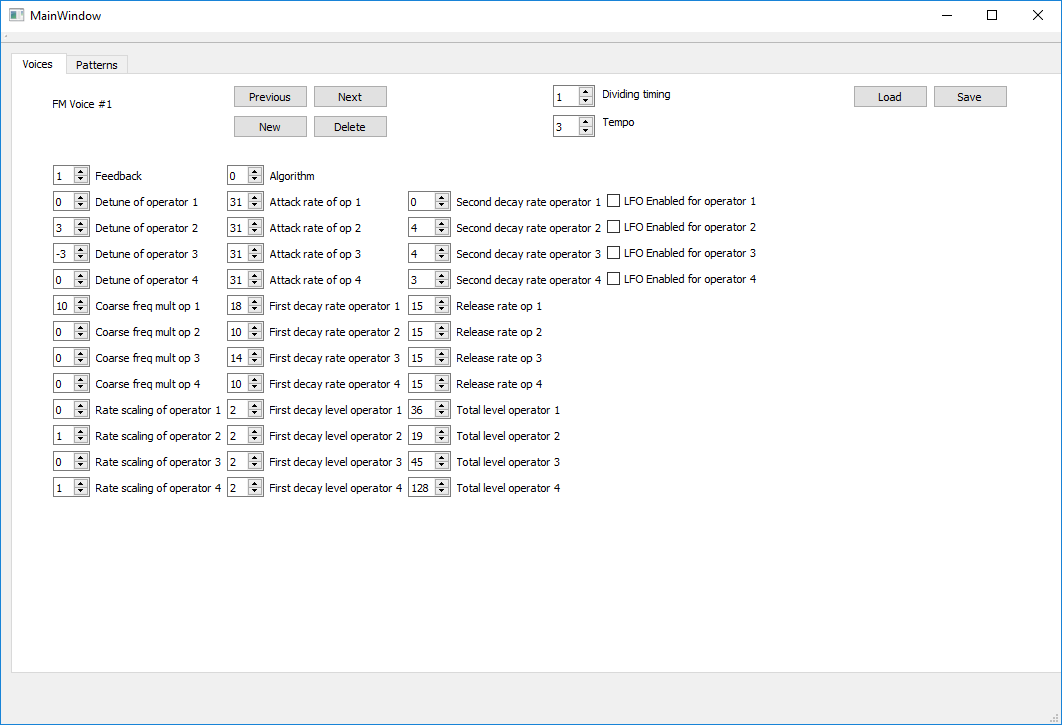Toggle LFO Enabled for operator 2 checkbox

pos(614,227)
